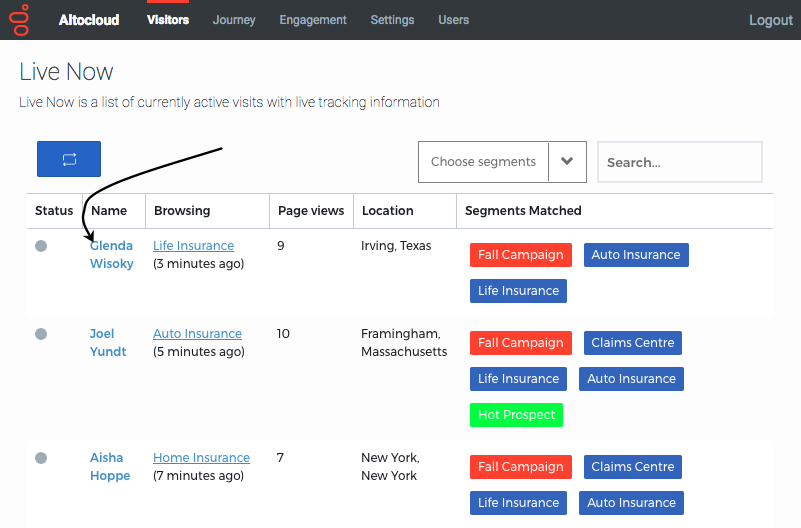Screen dimensions: 801x528
Task: Click Joel Yundt's grey status indicator
Action: (x=41, y=334)
